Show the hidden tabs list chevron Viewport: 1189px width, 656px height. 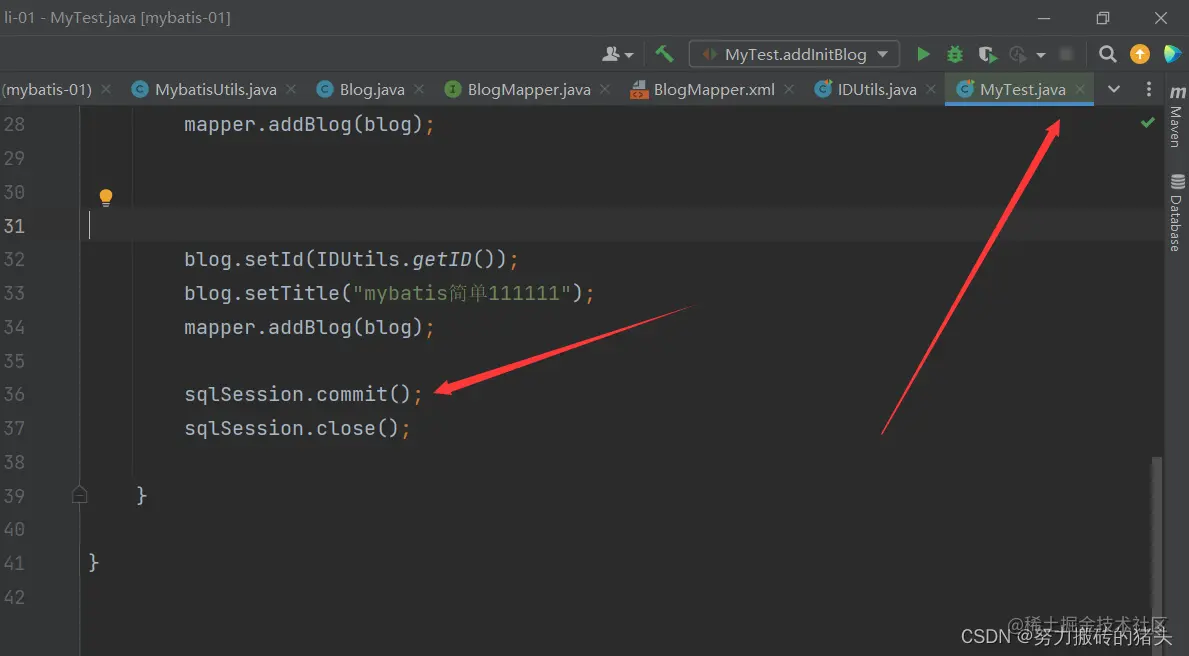pos(1114,89)
